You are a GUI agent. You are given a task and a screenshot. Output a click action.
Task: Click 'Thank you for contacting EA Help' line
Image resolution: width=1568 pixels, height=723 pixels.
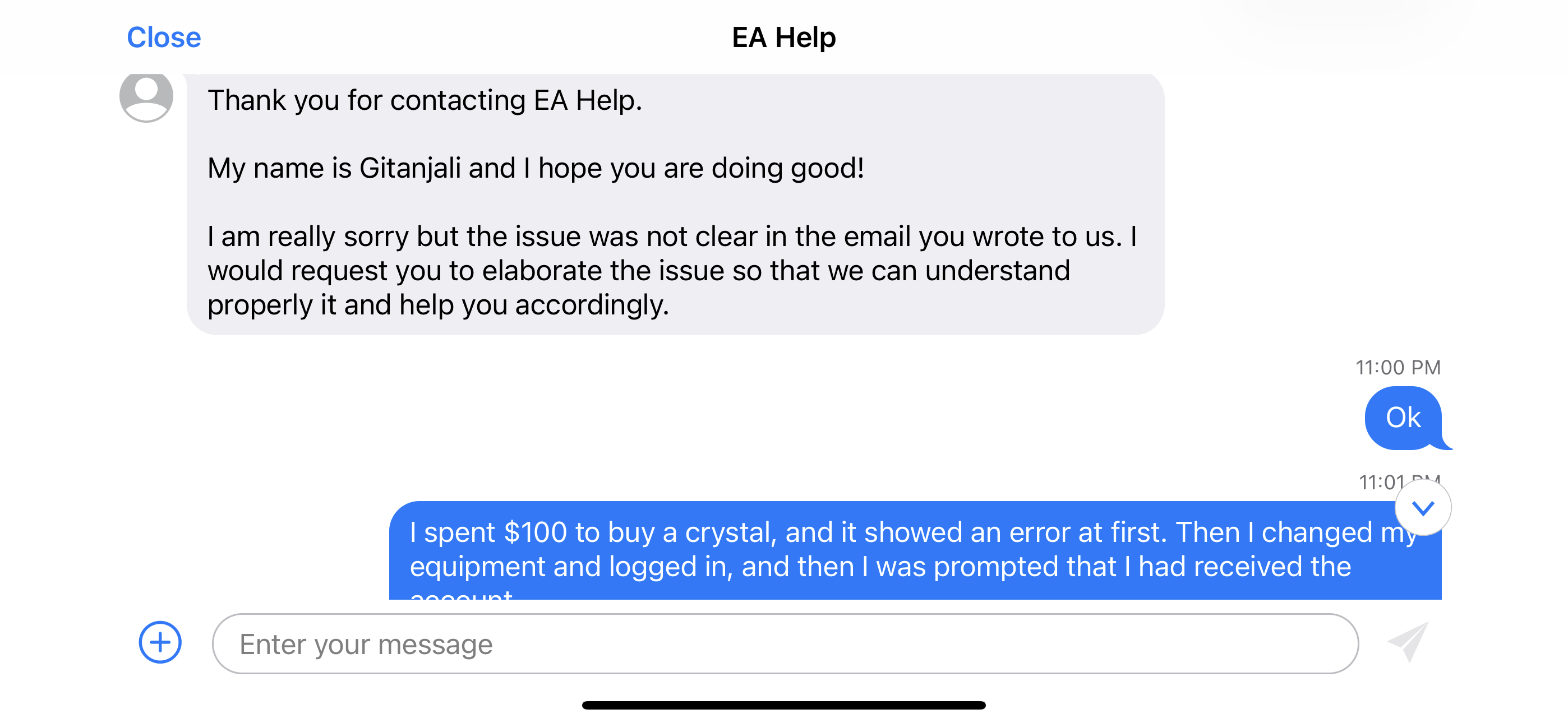coord(425,100)
